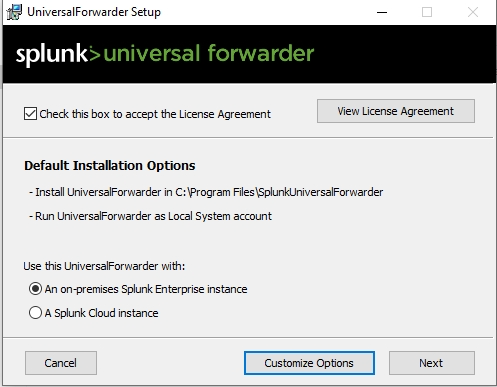This screenshot has height=387, width=497.
Task: Open the View License Agreement button
Action: pyautogui.click(x=396, y=111)
